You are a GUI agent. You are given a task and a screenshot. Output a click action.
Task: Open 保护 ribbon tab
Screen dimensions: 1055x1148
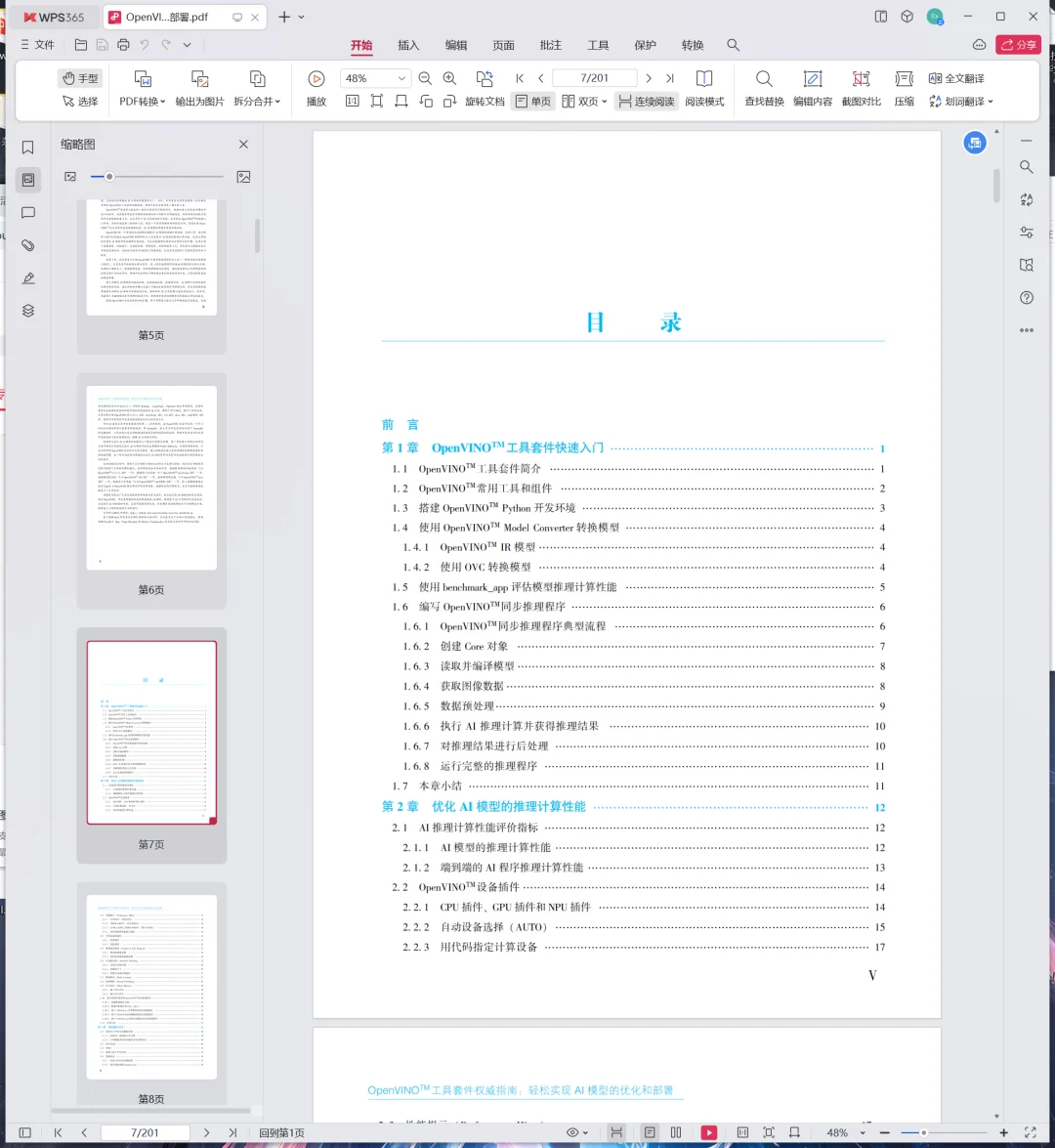645,45
